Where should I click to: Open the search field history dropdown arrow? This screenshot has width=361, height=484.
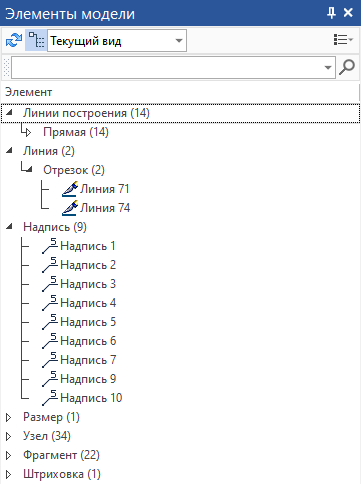pyautogui.click(x=328, y=68)
